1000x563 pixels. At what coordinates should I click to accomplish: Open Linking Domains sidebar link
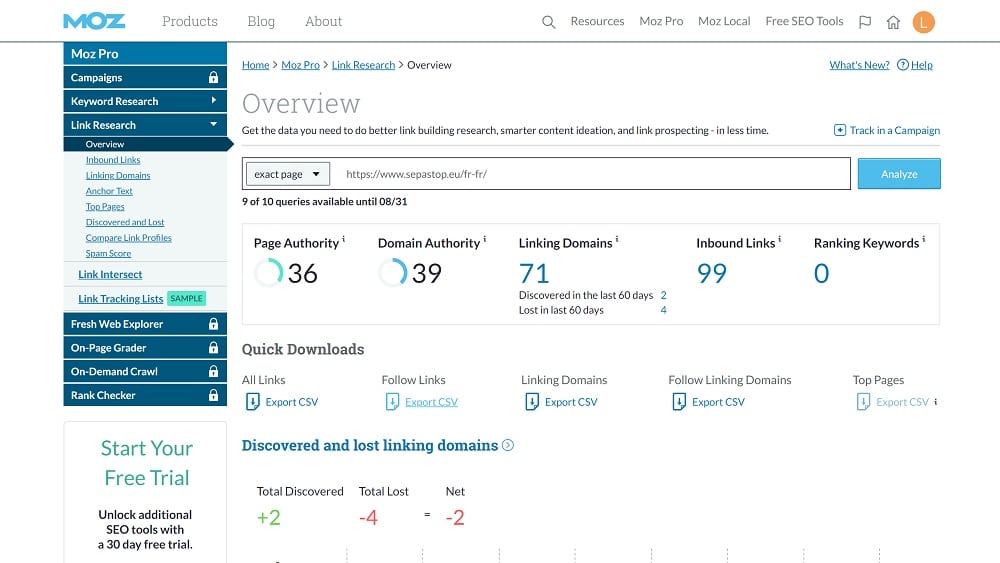(118, 175)
